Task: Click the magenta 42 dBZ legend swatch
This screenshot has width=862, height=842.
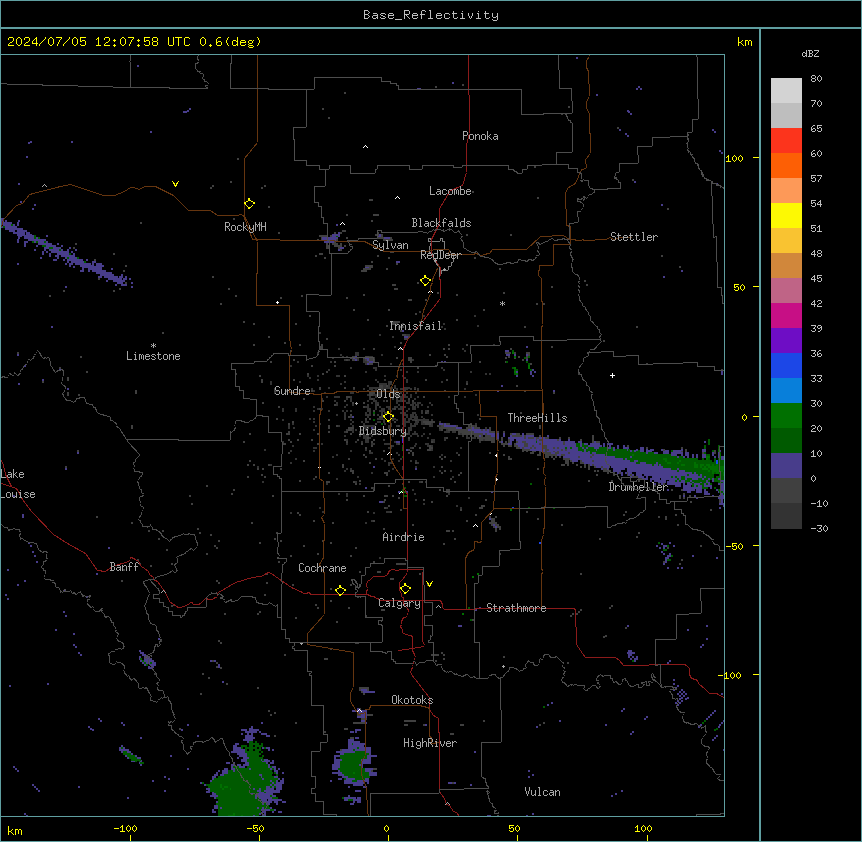Action: [786, 315]
